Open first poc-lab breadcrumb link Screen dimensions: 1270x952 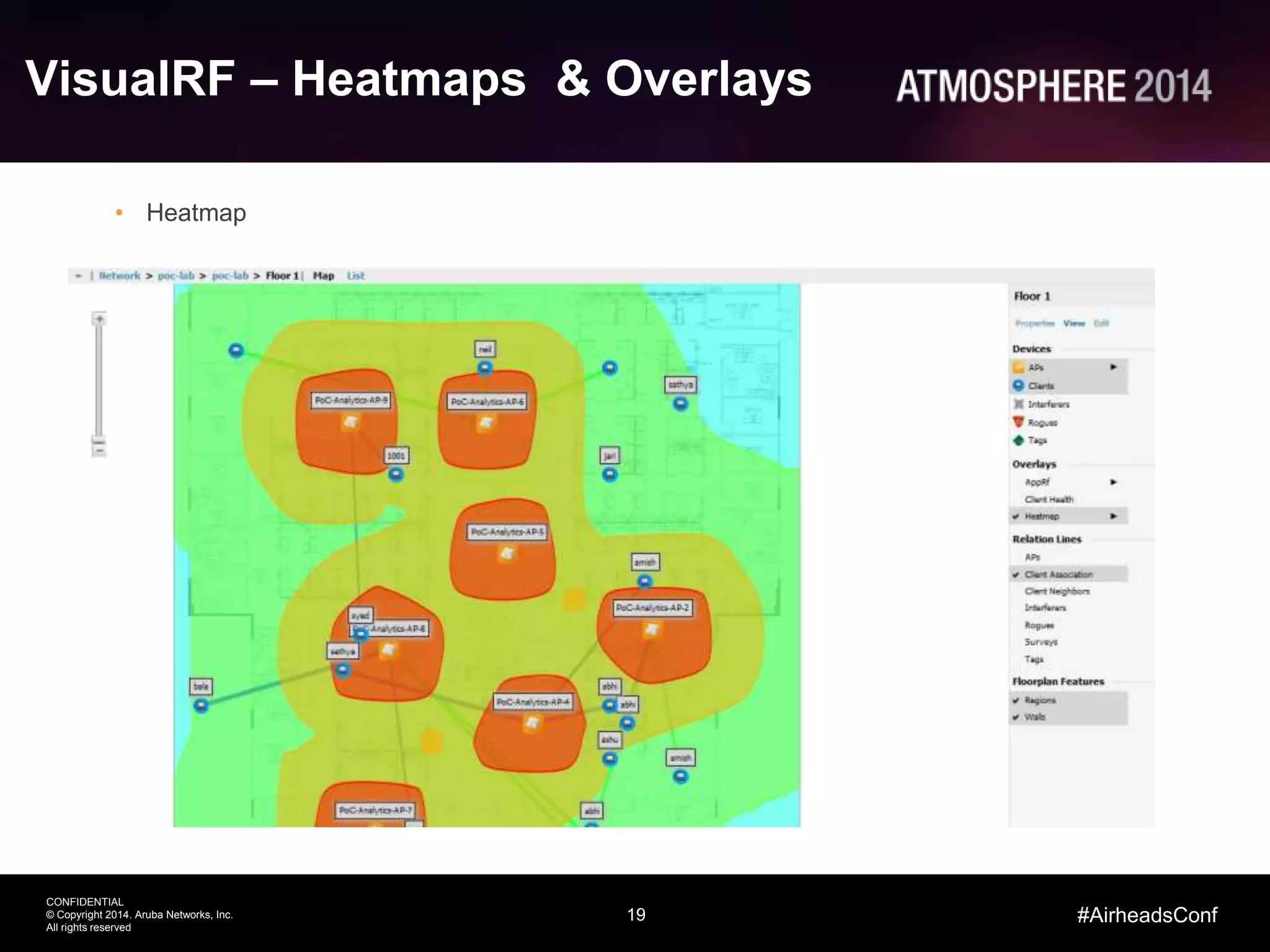coord(176,276)
